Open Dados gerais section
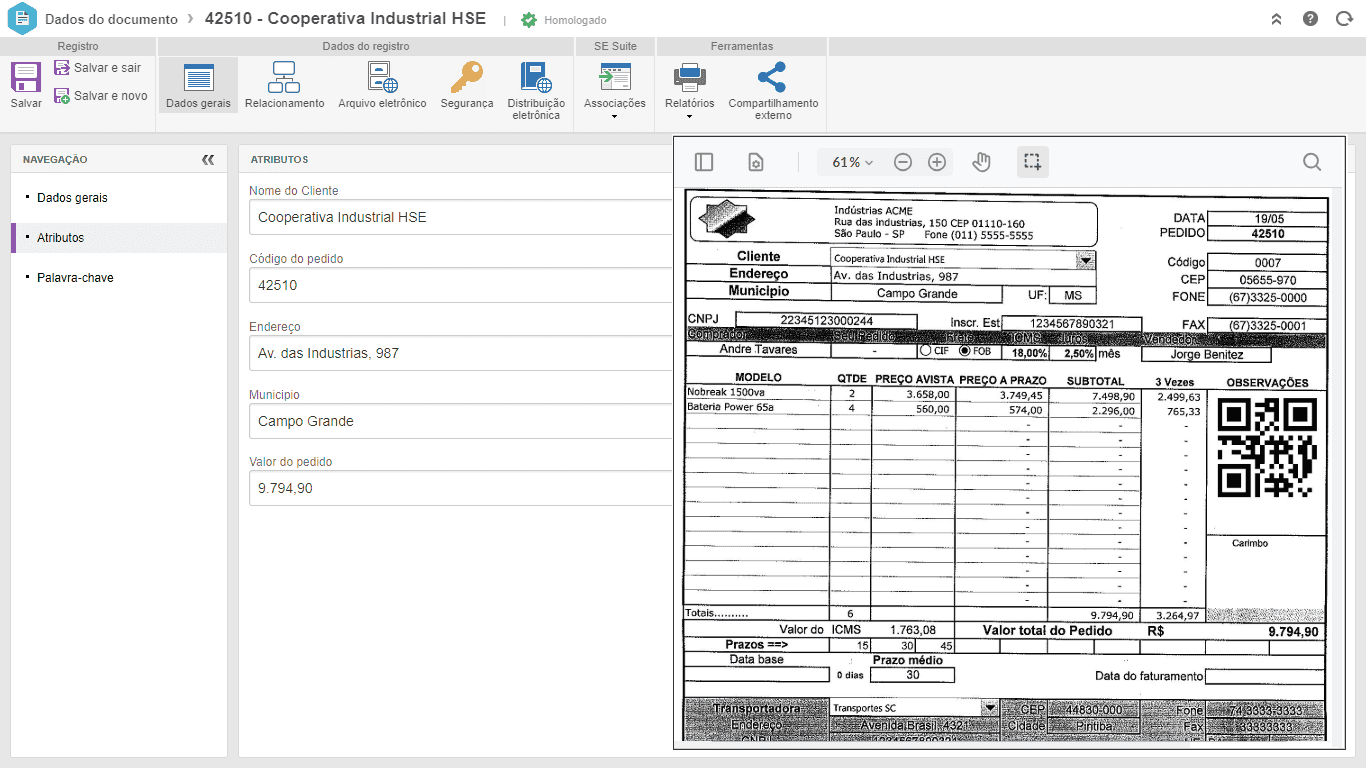The height and width of the screenshot is (768, 1366). click(198, 85)
